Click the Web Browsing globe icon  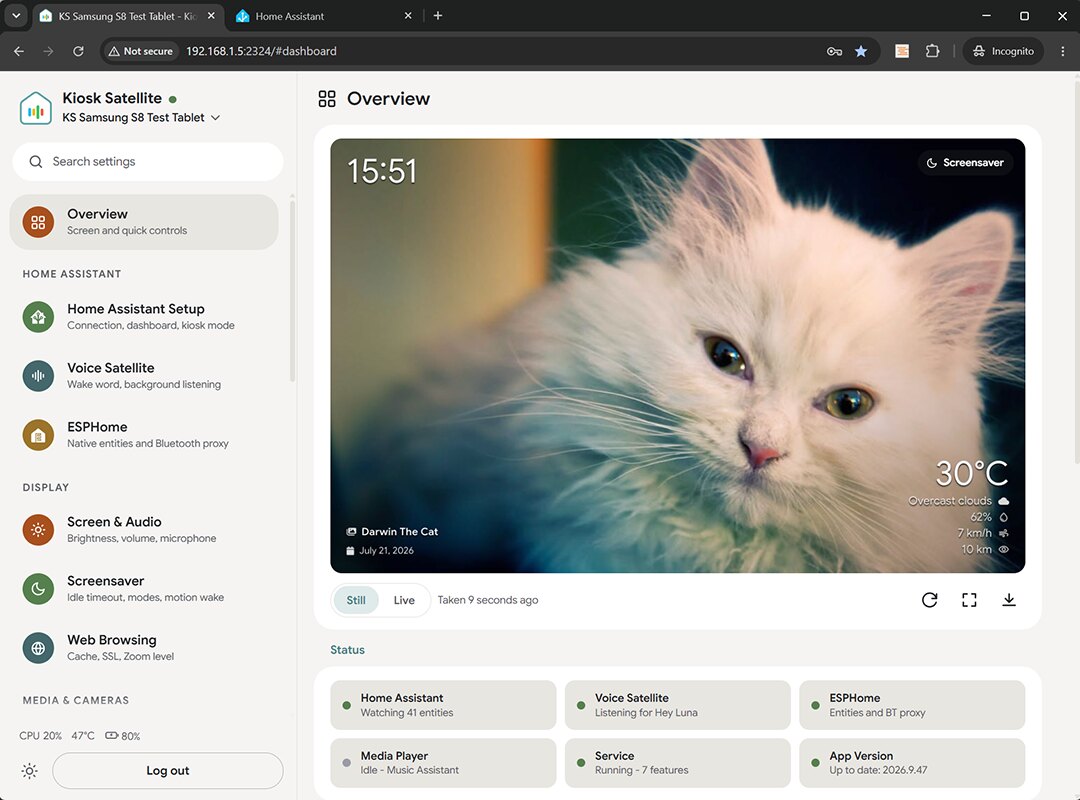click(38, 648)
